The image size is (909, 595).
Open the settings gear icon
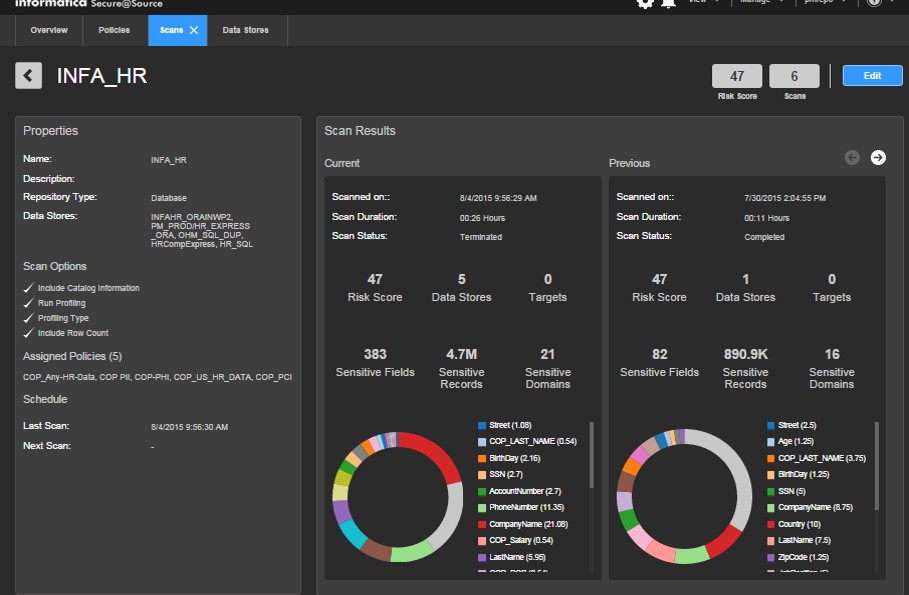645,3
